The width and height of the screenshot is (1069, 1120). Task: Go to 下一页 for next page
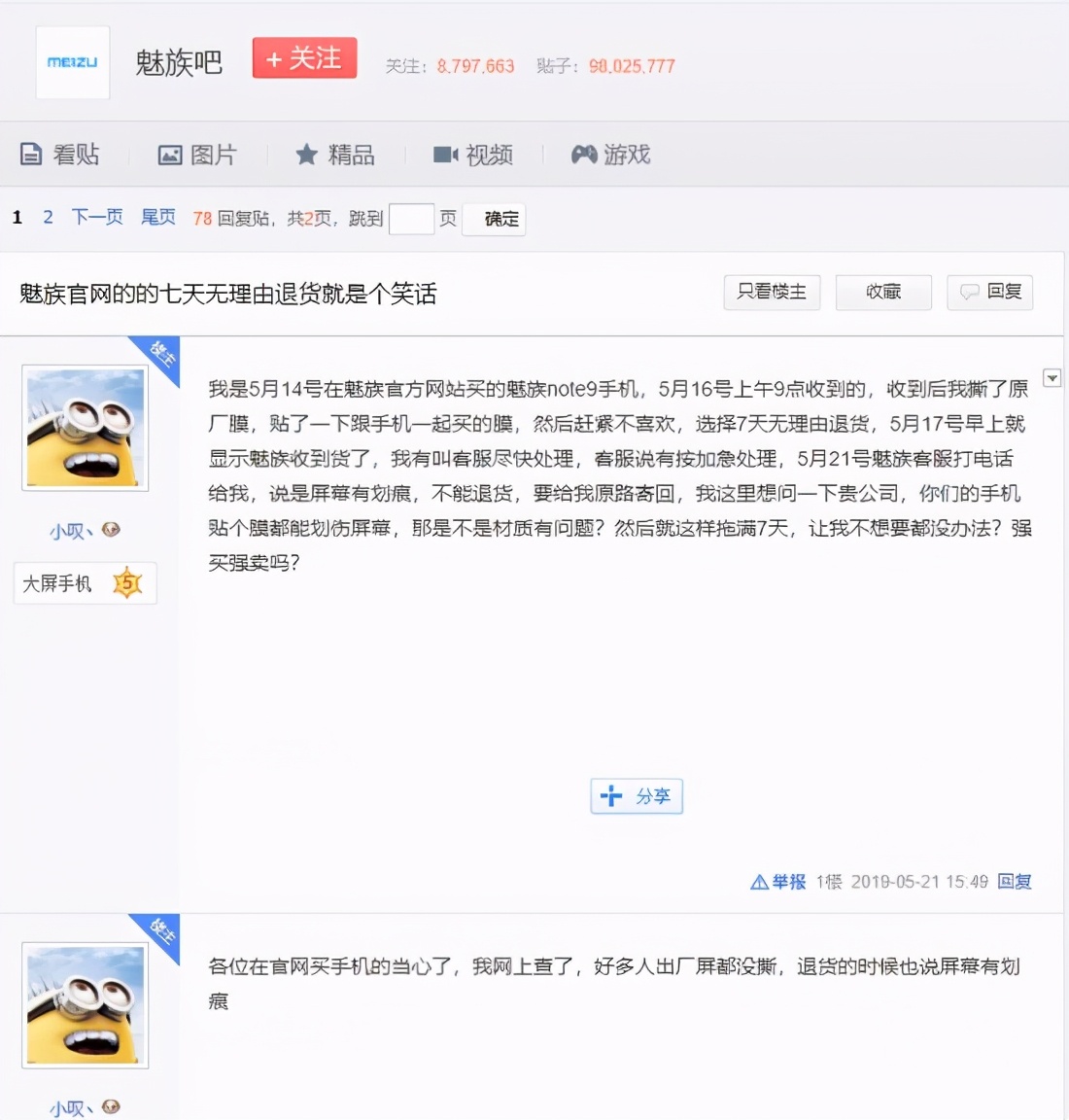tap(96, 217)
